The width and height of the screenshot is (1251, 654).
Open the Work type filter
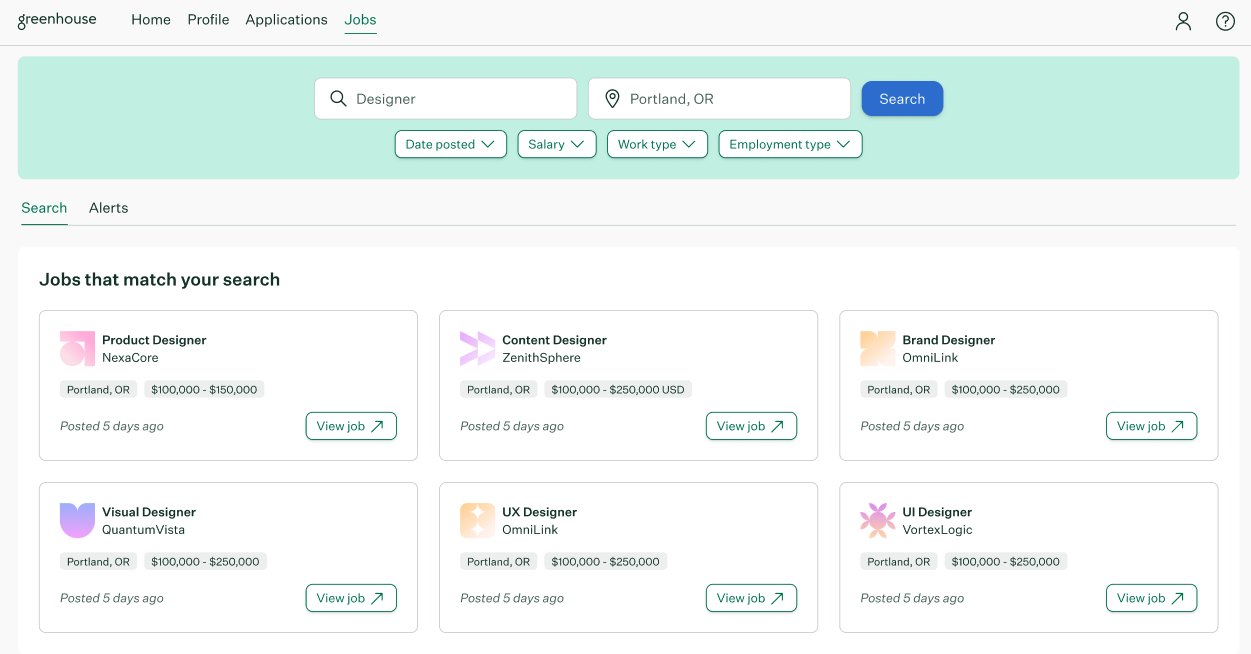pyautogui.click(x=657, y=144)
